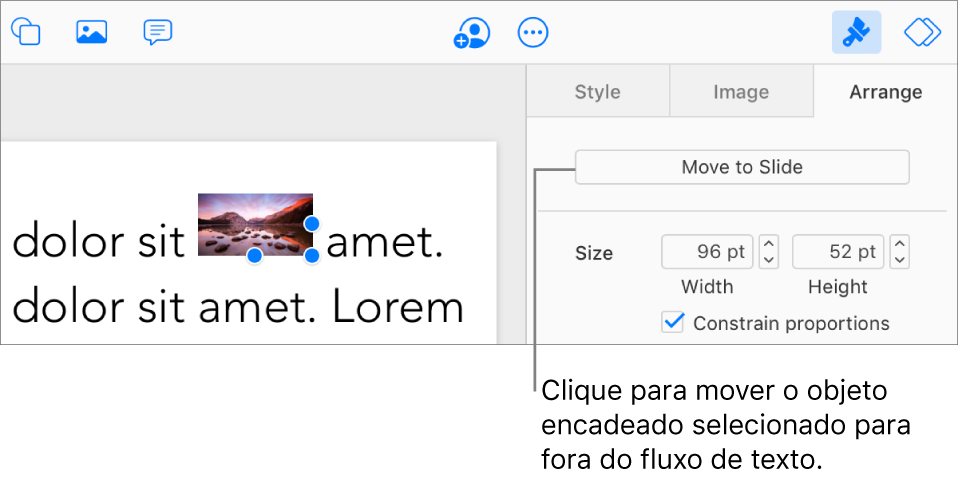Increase the Width using up stepper arrow
Image resolution: width=966 pixels, height=481 pixels.
(768, 244)
